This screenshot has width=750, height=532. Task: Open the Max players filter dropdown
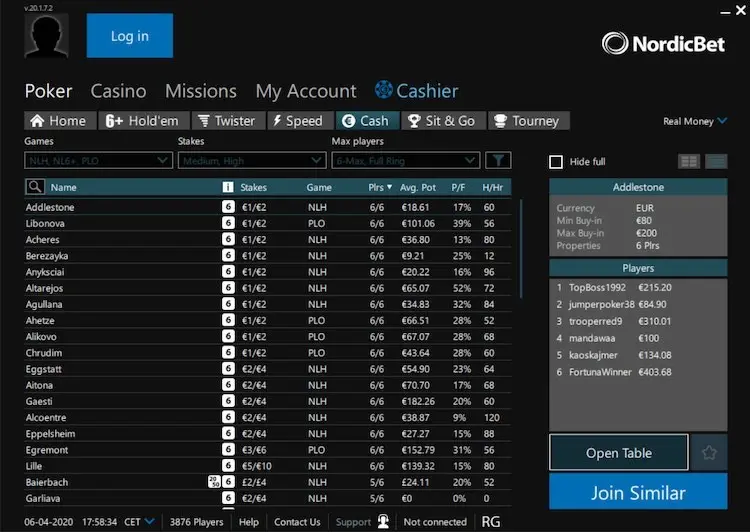(406, 160)
